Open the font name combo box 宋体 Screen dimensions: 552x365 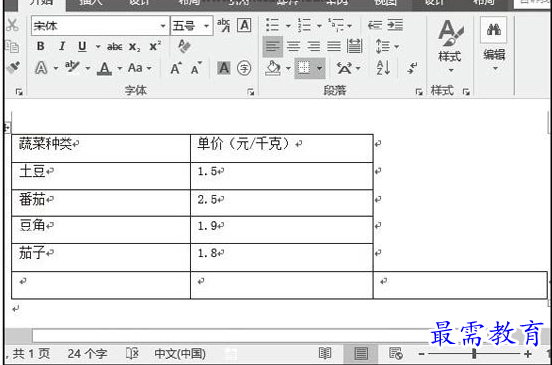click(x=100, y=26)
